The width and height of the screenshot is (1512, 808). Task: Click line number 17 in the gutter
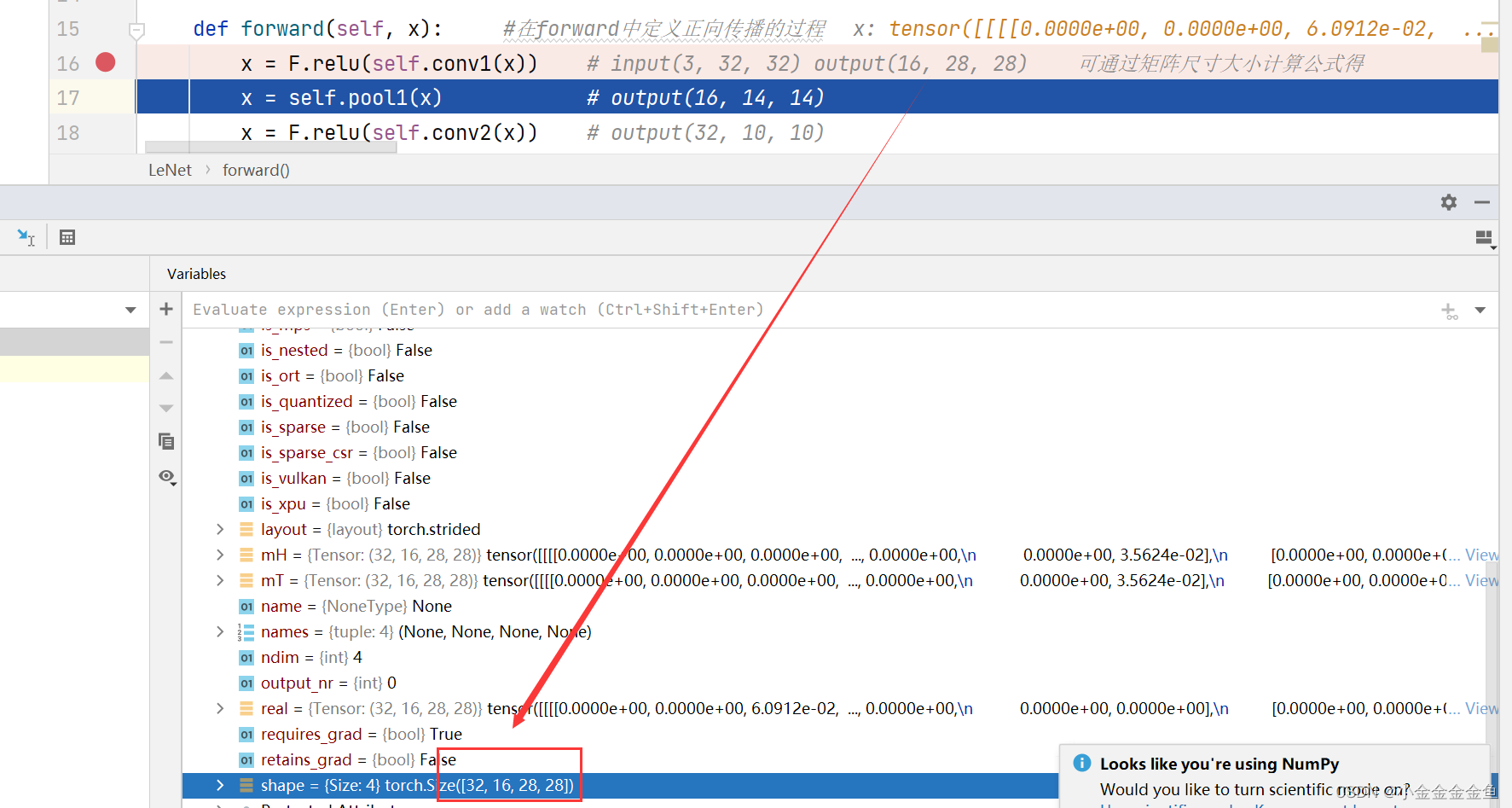68,98
